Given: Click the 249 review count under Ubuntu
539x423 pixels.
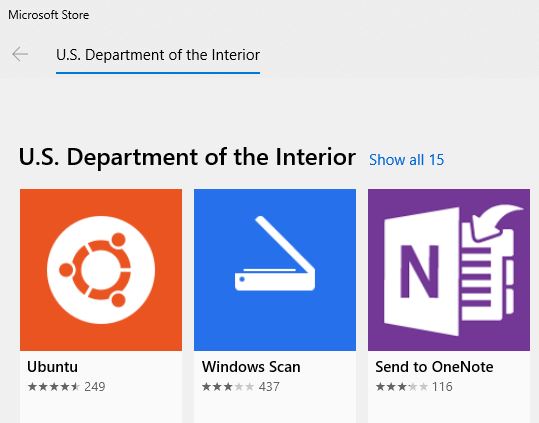Looking at the screenshot, I should click(x=95, y=387).
